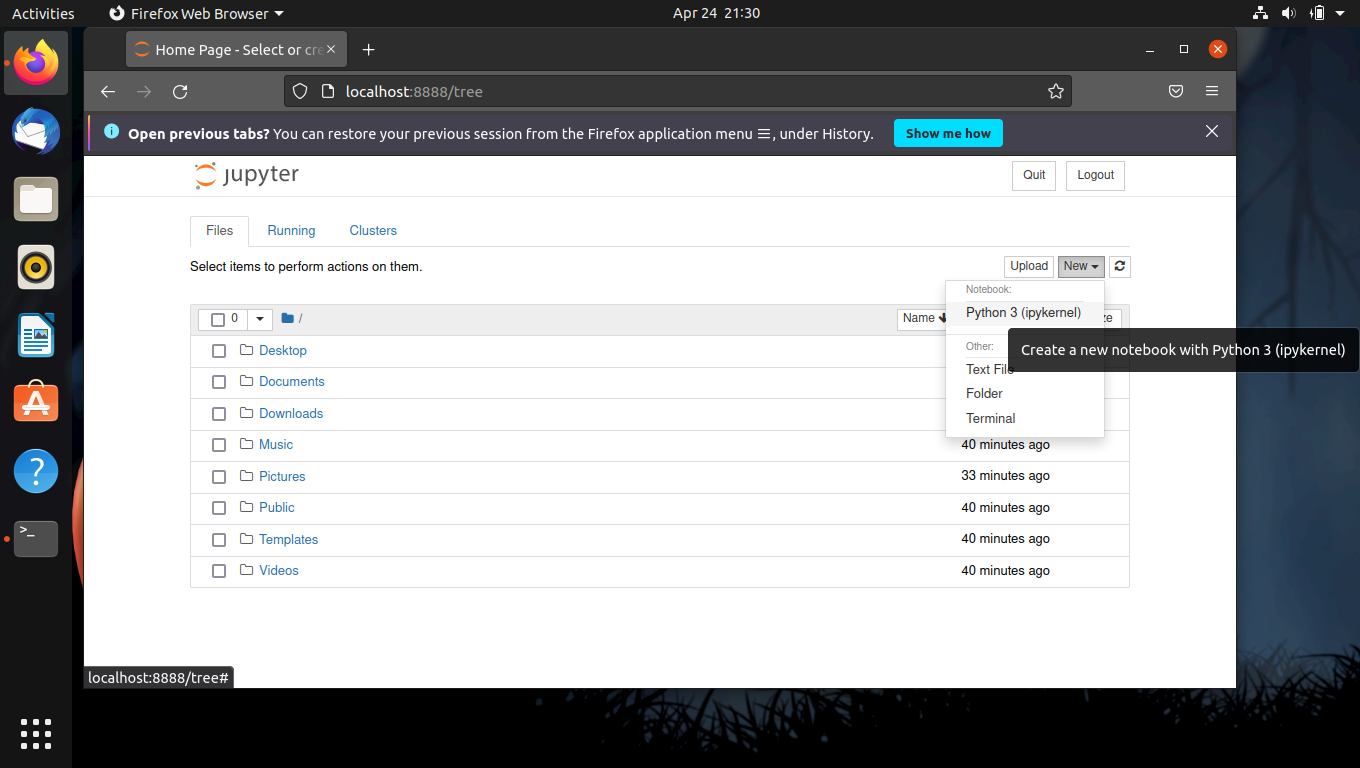This screenshot has height=768, width=1360.
Task: Open the Firefox application menu
Action: click(x=1212, y=91)
